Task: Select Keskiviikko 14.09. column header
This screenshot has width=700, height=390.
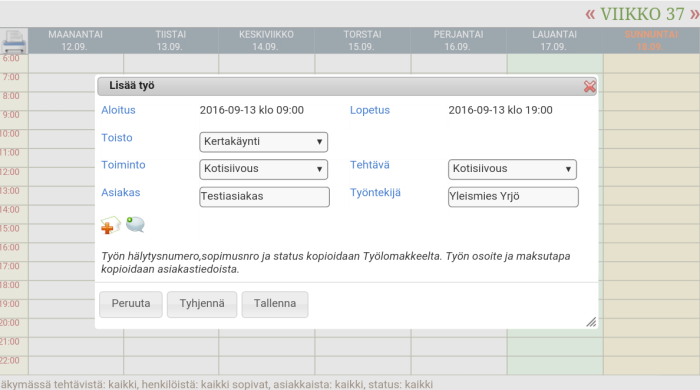Action: [267, 41]
